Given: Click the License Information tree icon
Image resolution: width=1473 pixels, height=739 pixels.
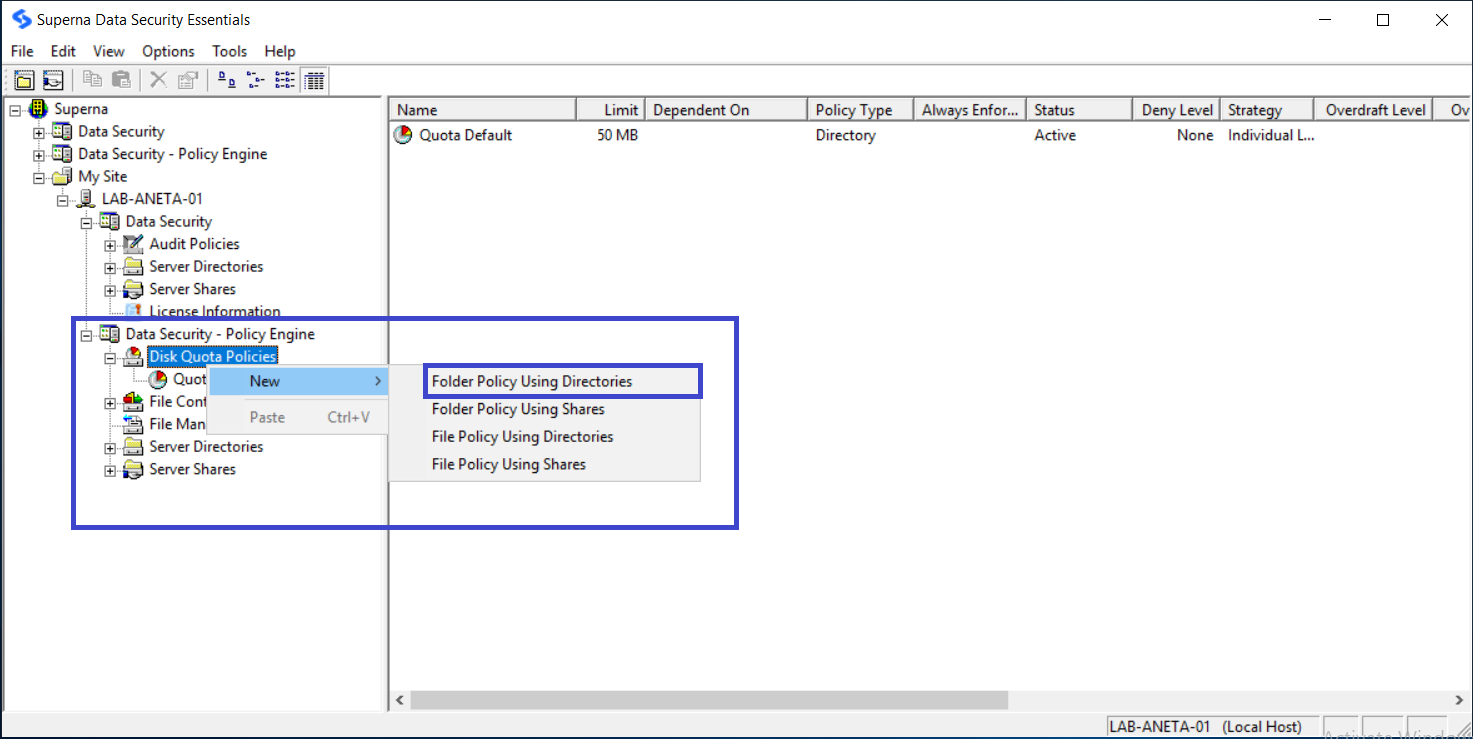Looking at the screenshot, I should pos(133,311).
